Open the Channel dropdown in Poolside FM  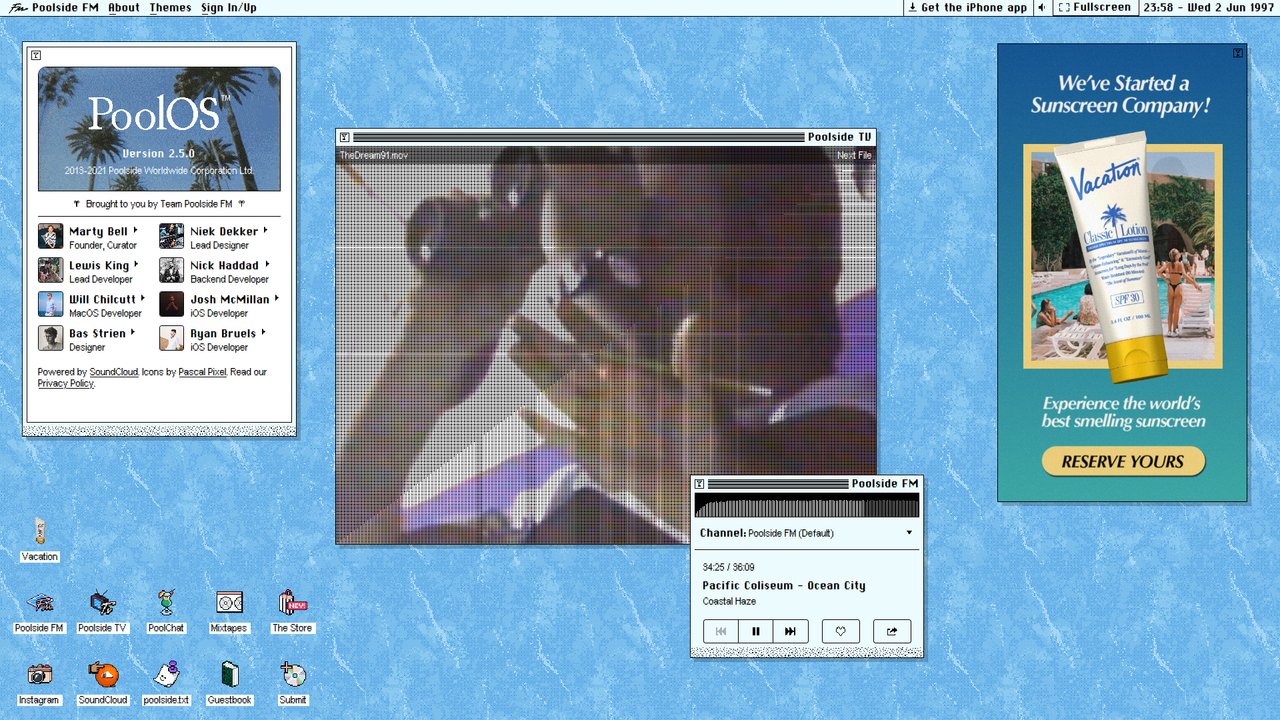806,533
